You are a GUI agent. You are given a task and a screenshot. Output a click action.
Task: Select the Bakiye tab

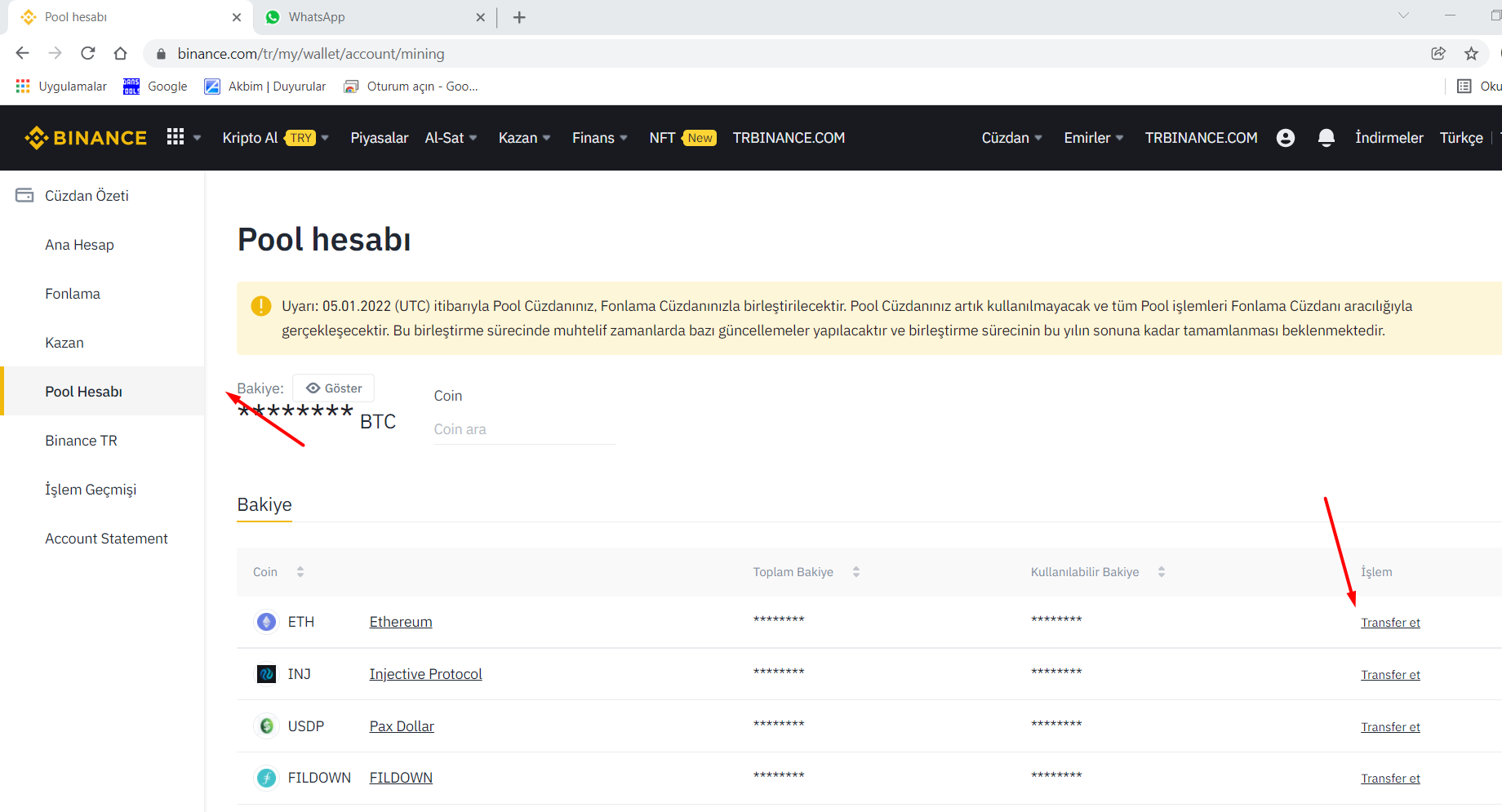tap(264, 505)
